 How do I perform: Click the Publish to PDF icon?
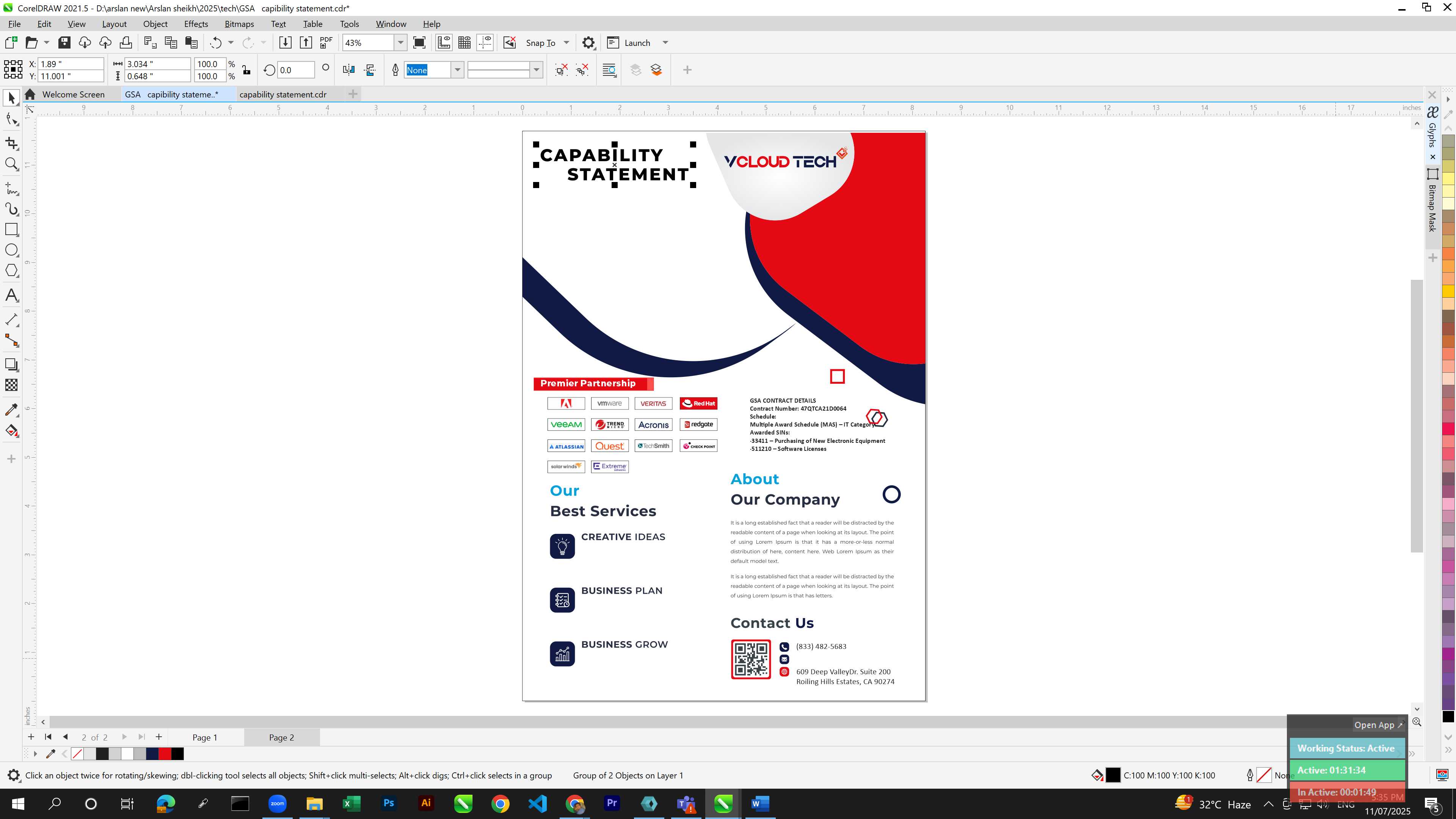tap(326, 42)
